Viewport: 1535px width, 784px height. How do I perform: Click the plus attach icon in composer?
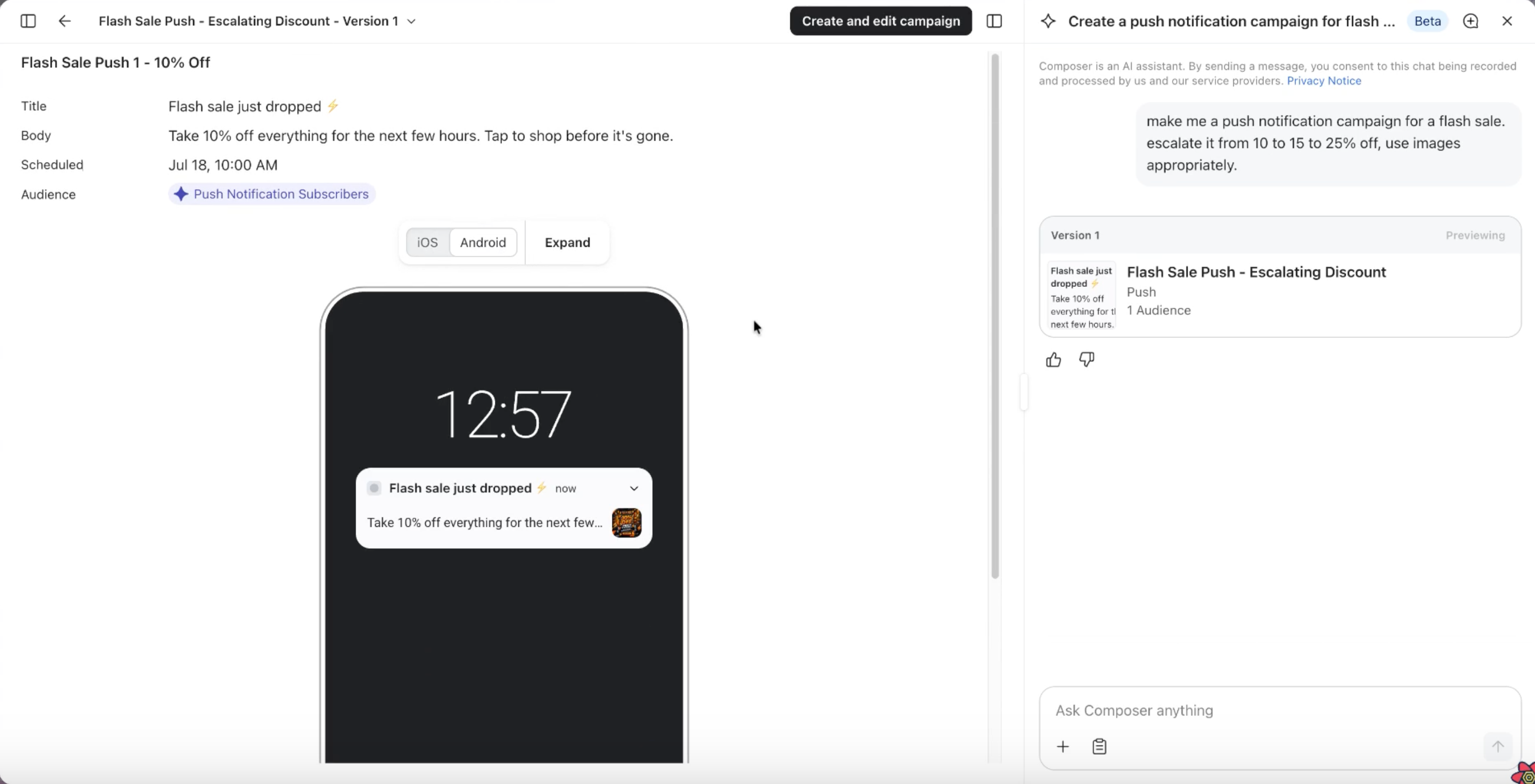(1062, 746)
